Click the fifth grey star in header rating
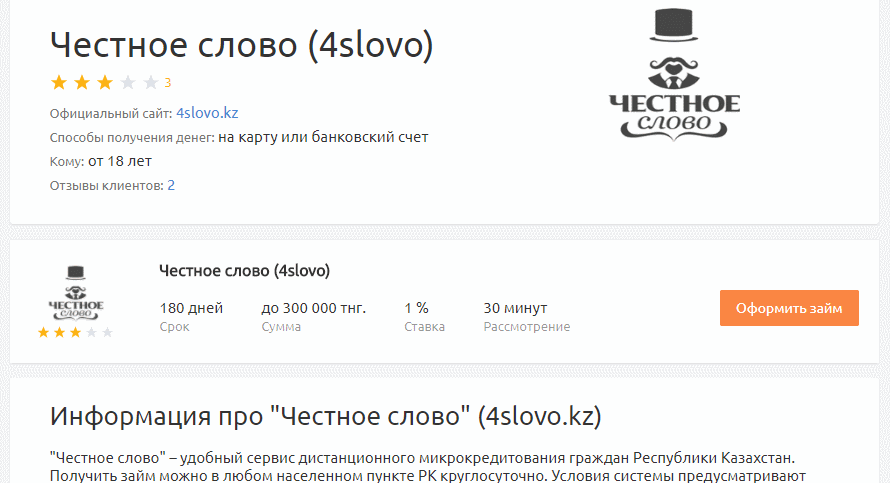 pyautogui.click(x=151, y=83)
